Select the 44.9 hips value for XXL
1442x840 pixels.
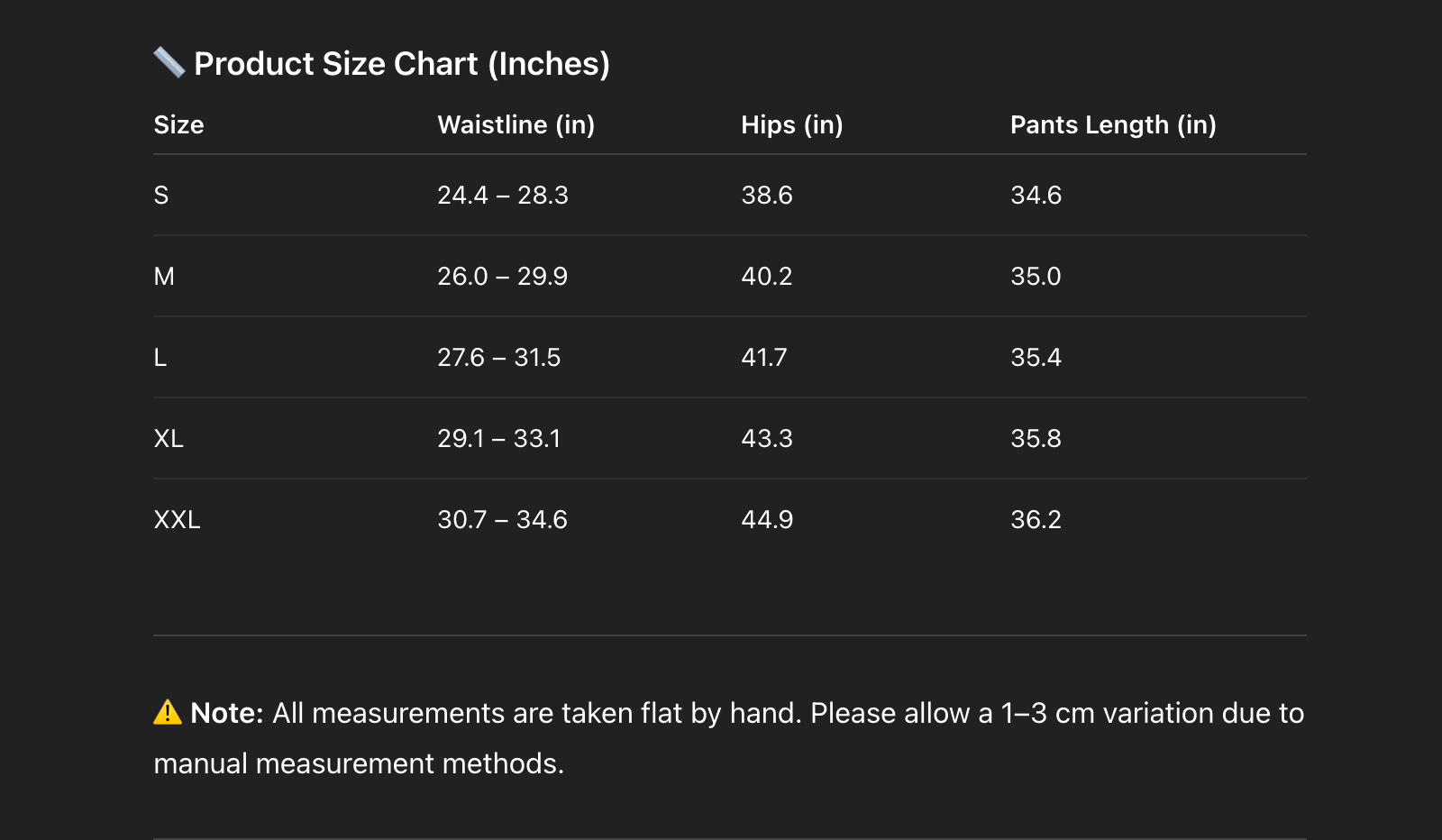coord(767,520)
